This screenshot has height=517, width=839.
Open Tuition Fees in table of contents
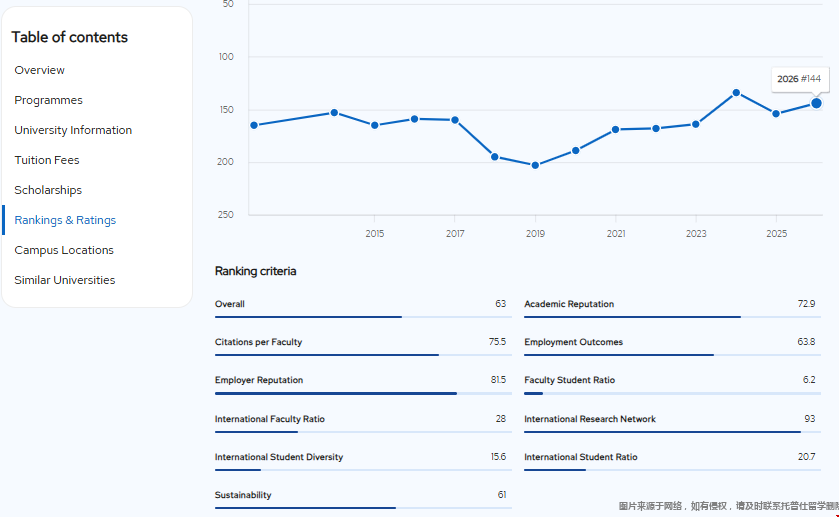[x=47, y=160]
